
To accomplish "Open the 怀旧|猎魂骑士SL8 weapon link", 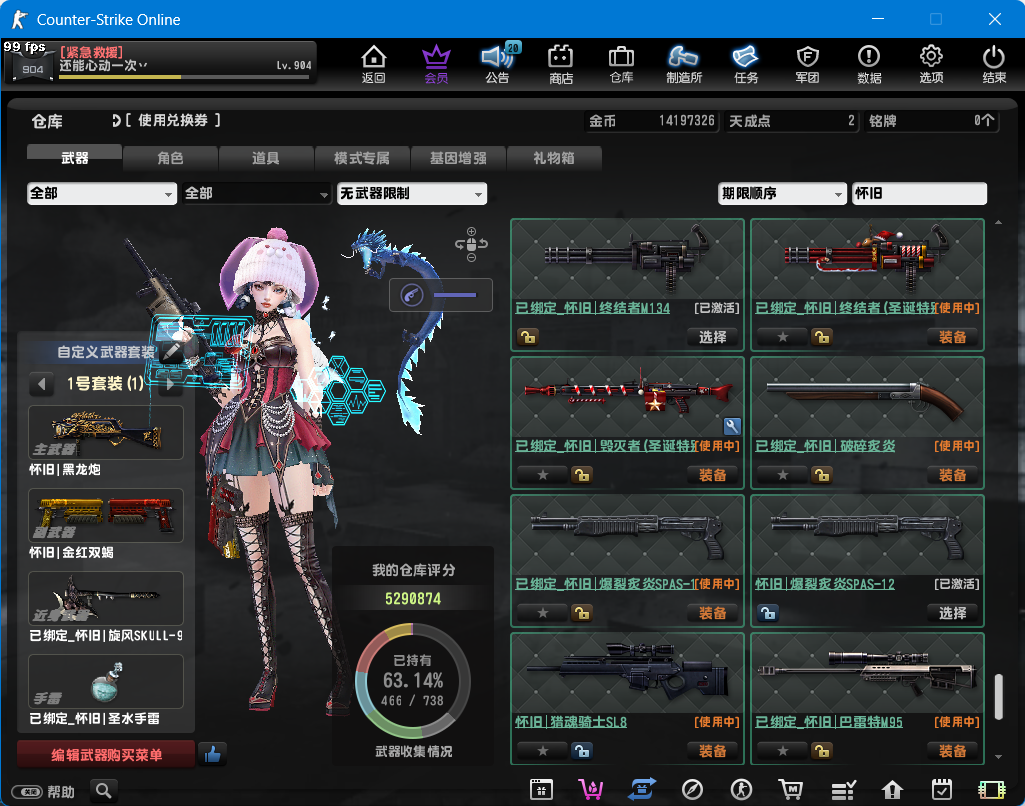I will [x=571, y=722].
